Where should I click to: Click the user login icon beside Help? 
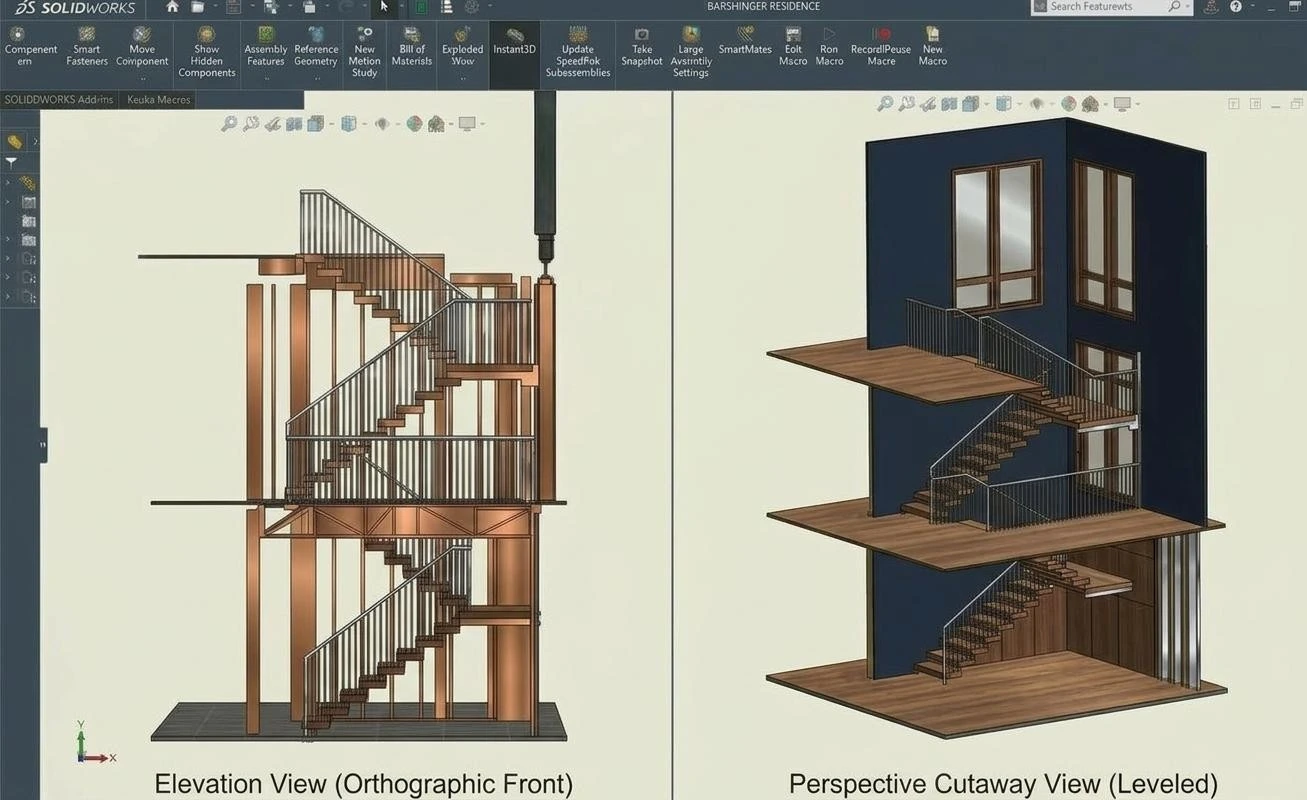pos(1211,7)
